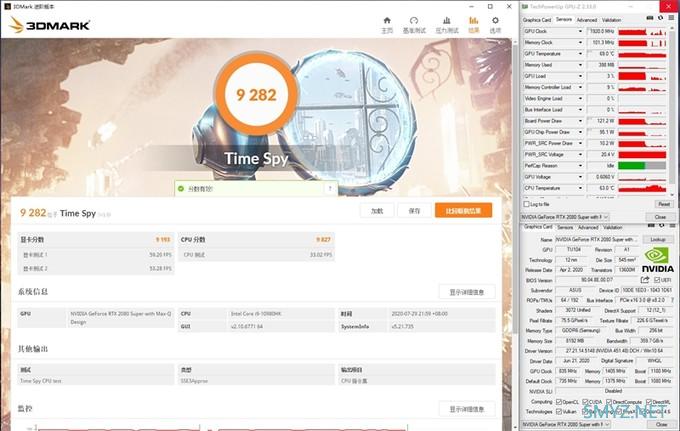Click the GPU-Z title bar app icon
Viewport: 680px width, 431px height.
525,7
